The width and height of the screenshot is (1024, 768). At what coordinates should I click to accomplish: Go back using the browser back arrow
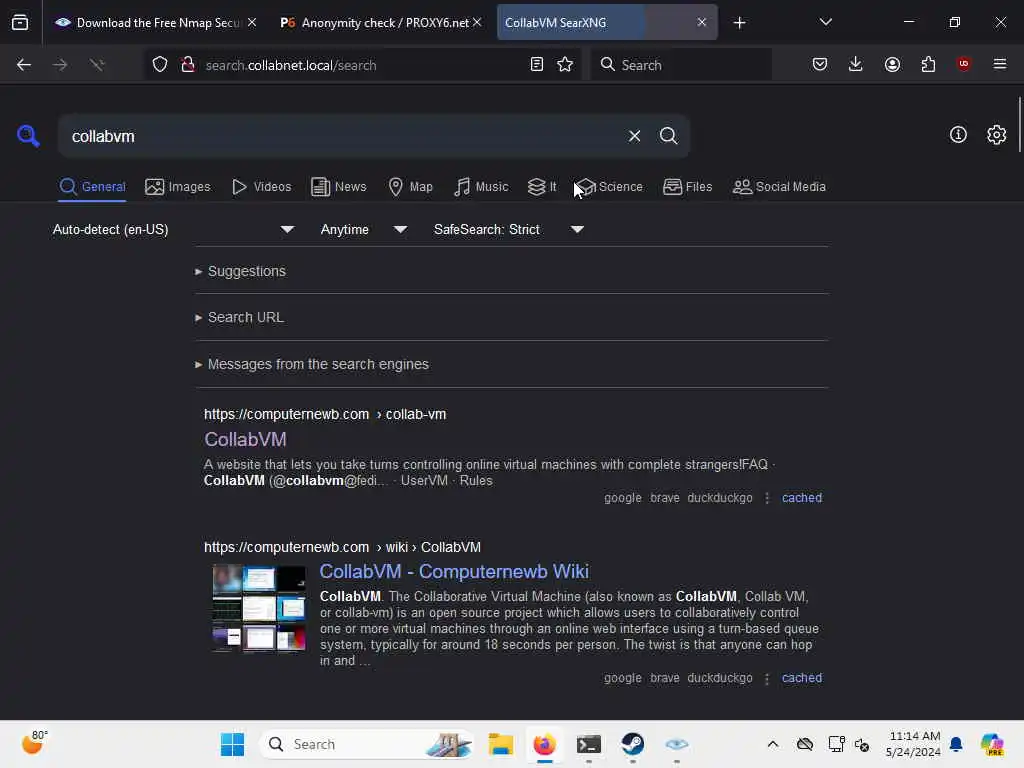click(24, 65)
